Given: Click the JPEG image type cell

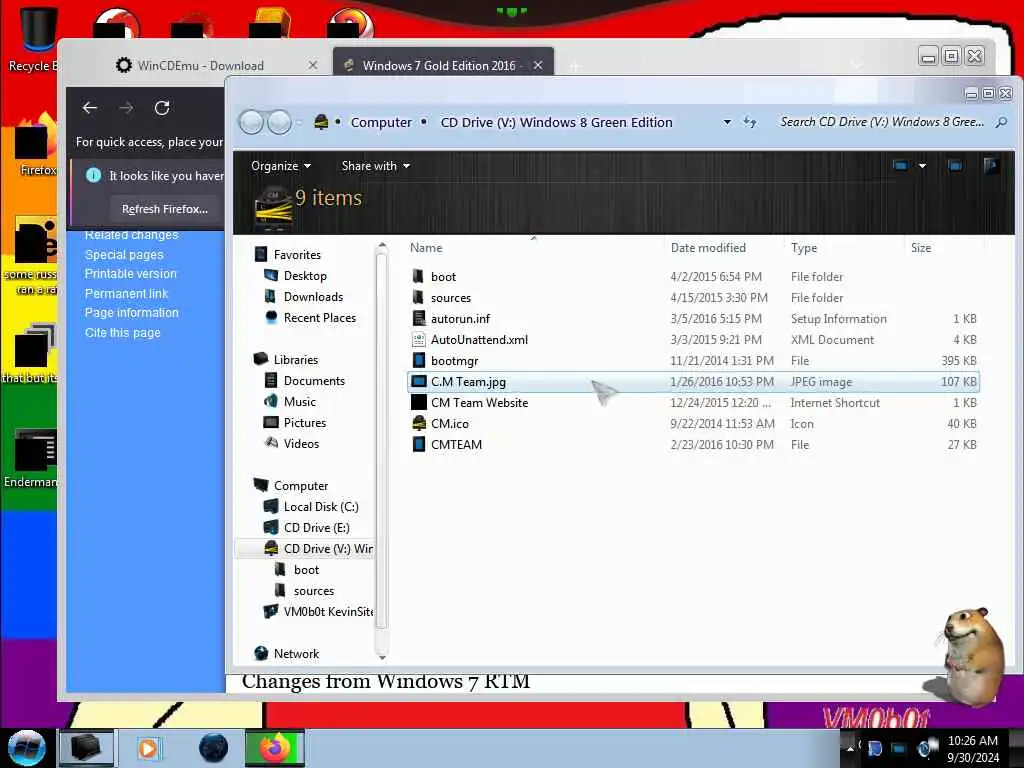Looking at the screenshot, I should 821,381.
